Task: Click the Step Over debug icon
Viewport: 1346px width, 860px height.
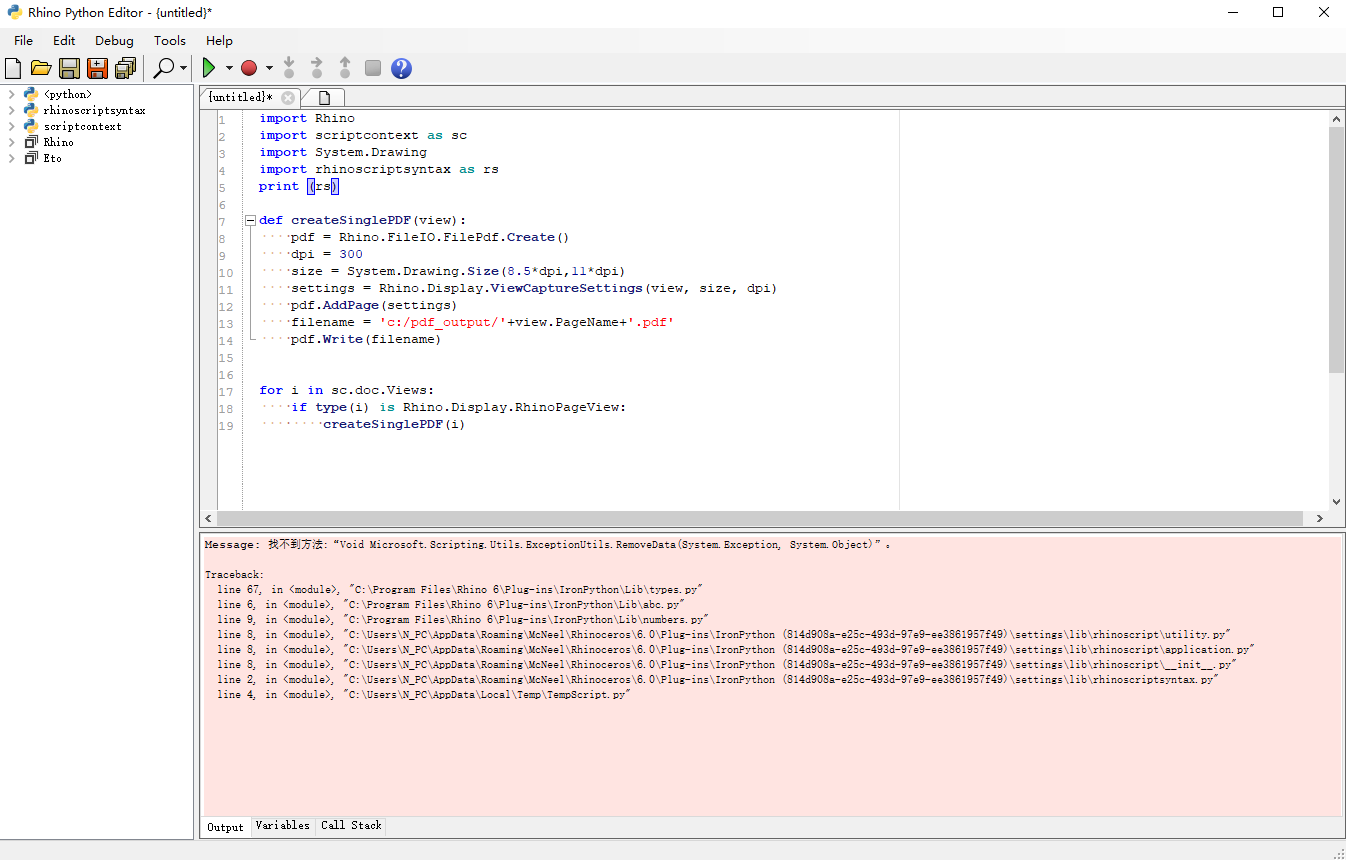Action: (317, 68)
